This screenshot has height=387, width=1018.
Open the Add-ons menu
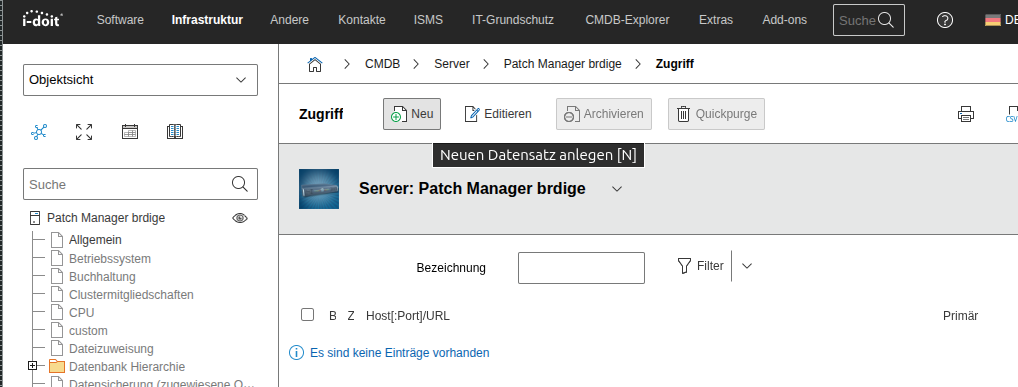pyautogui.click(x=784, y=20)
